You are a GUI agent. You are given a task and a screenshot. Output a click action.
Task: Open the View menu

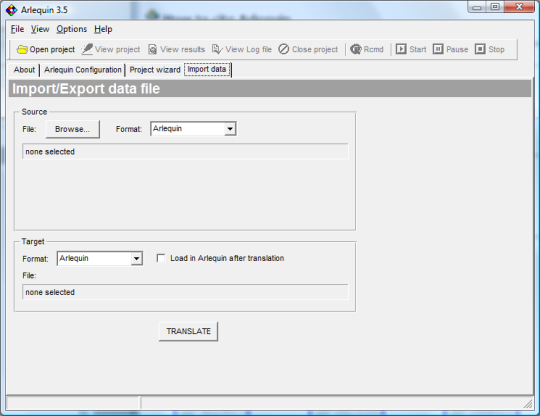40,29
